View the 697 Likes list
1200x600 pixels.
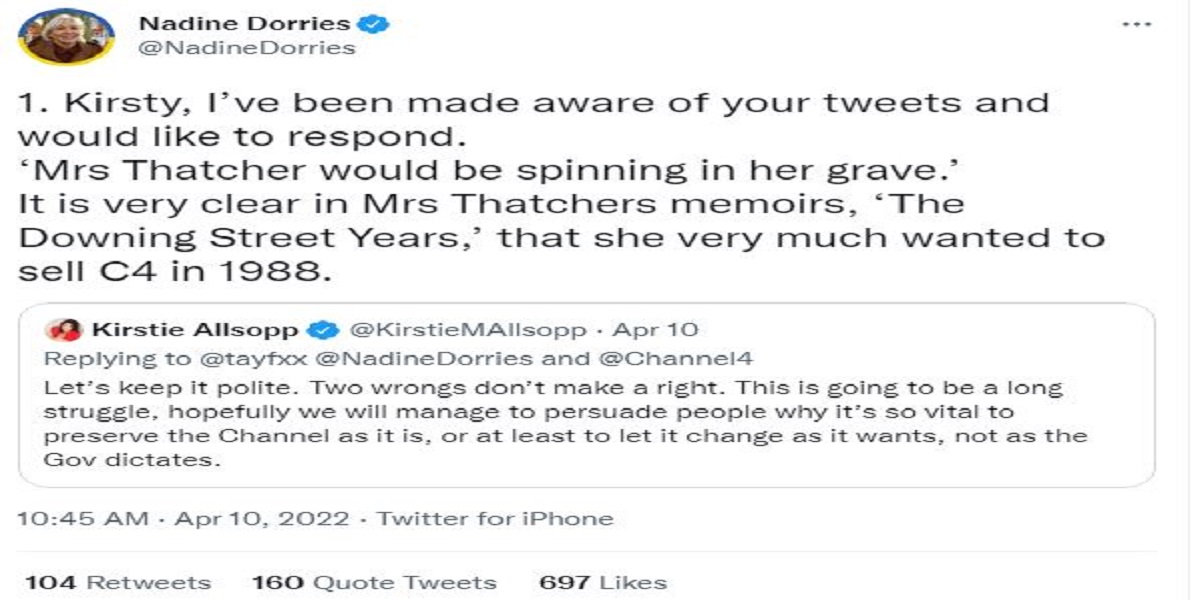pos(602,582)
